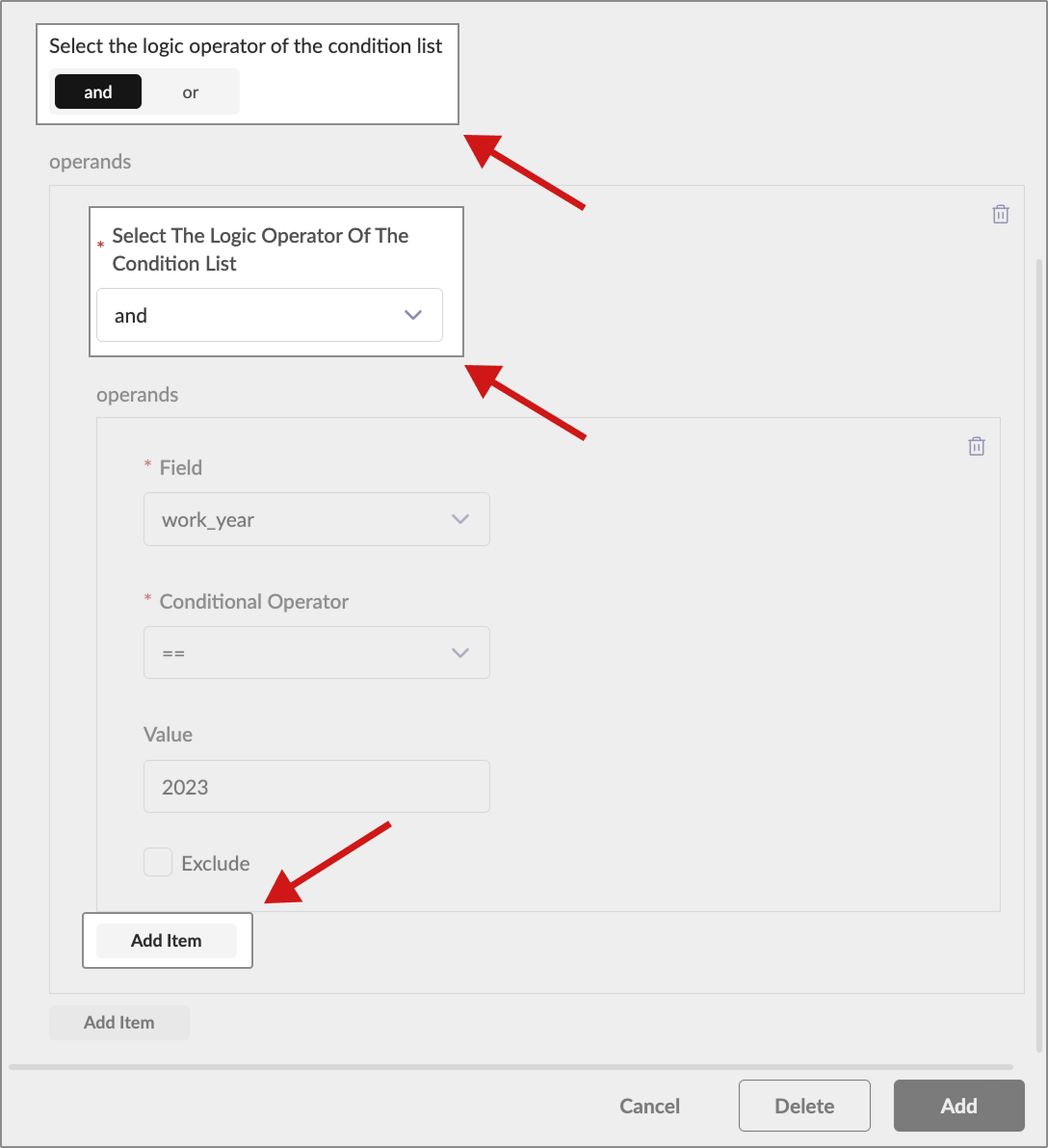Click the Value input containing 2023
The width and height of the screenshot is (1048, 1148).
[x=316, y=787]
